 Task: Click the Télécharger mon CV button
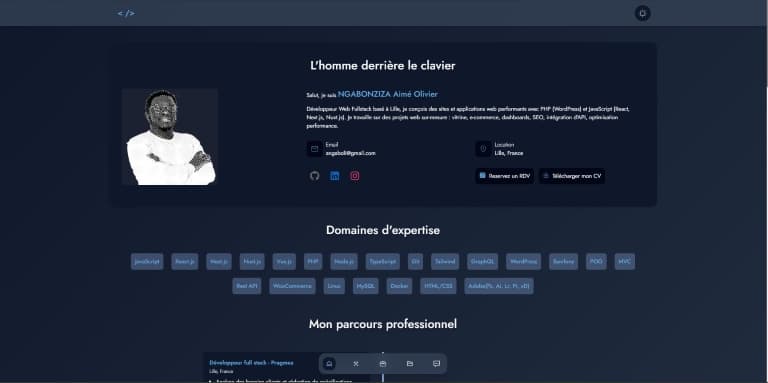[572, 176]
